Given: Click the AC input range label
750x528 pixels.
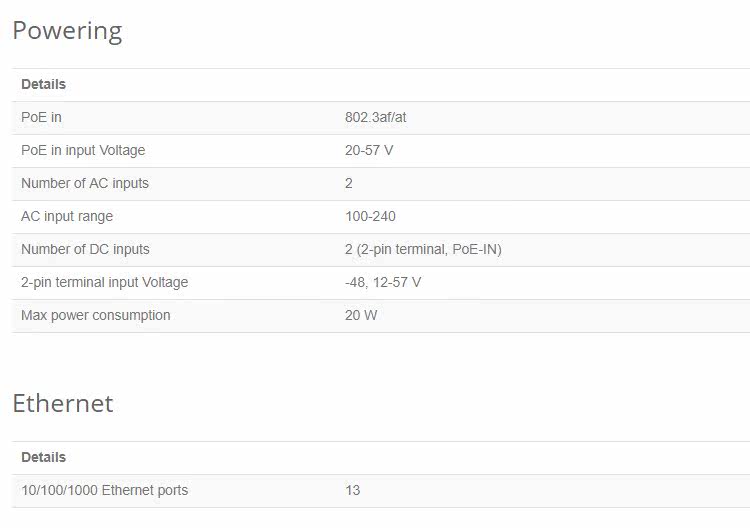Looking at the screenshot, I should (67, 216).
